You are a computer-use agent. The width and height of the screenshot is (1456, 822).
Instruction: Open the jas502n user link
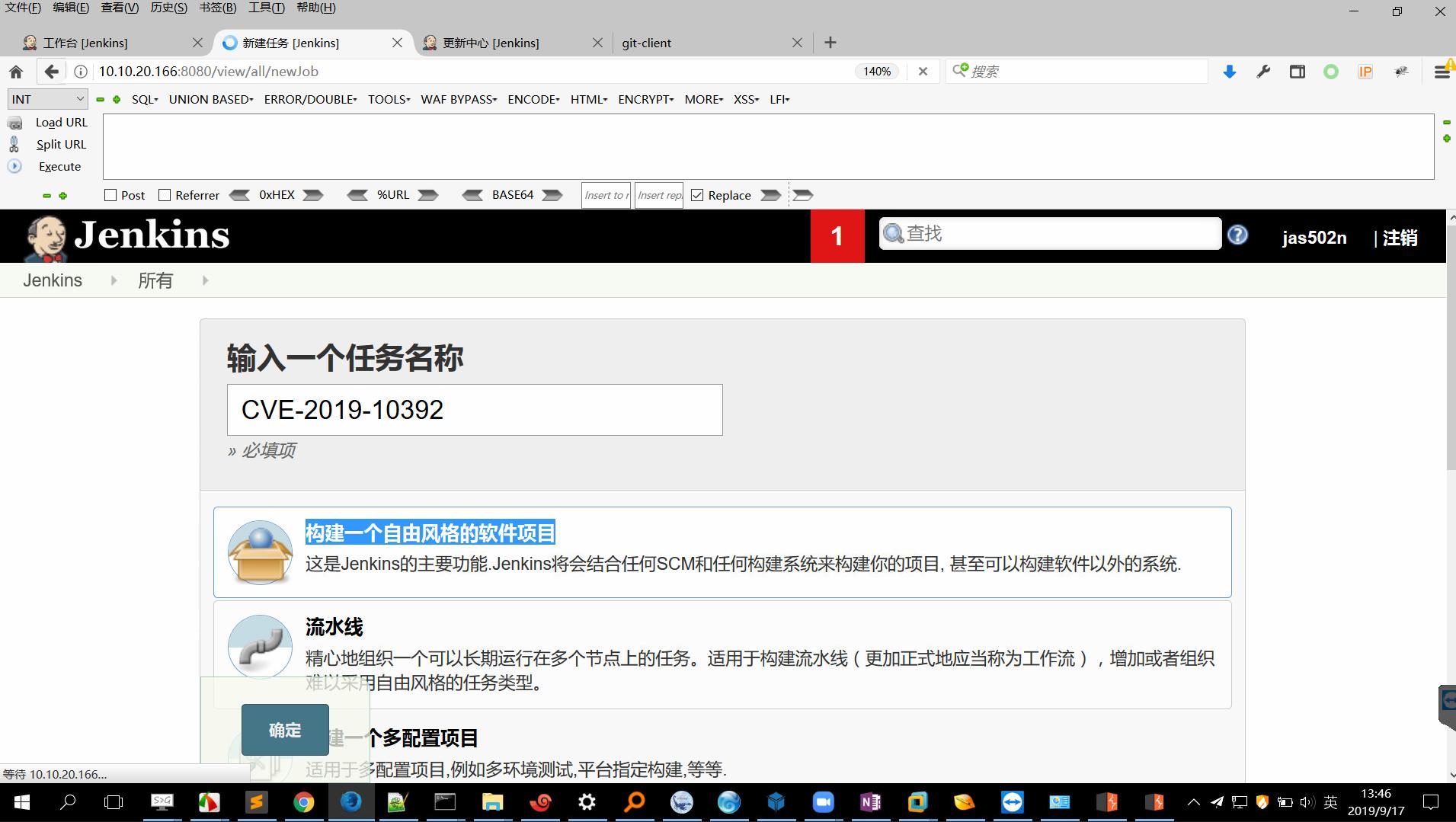(x=1314, y=238)
